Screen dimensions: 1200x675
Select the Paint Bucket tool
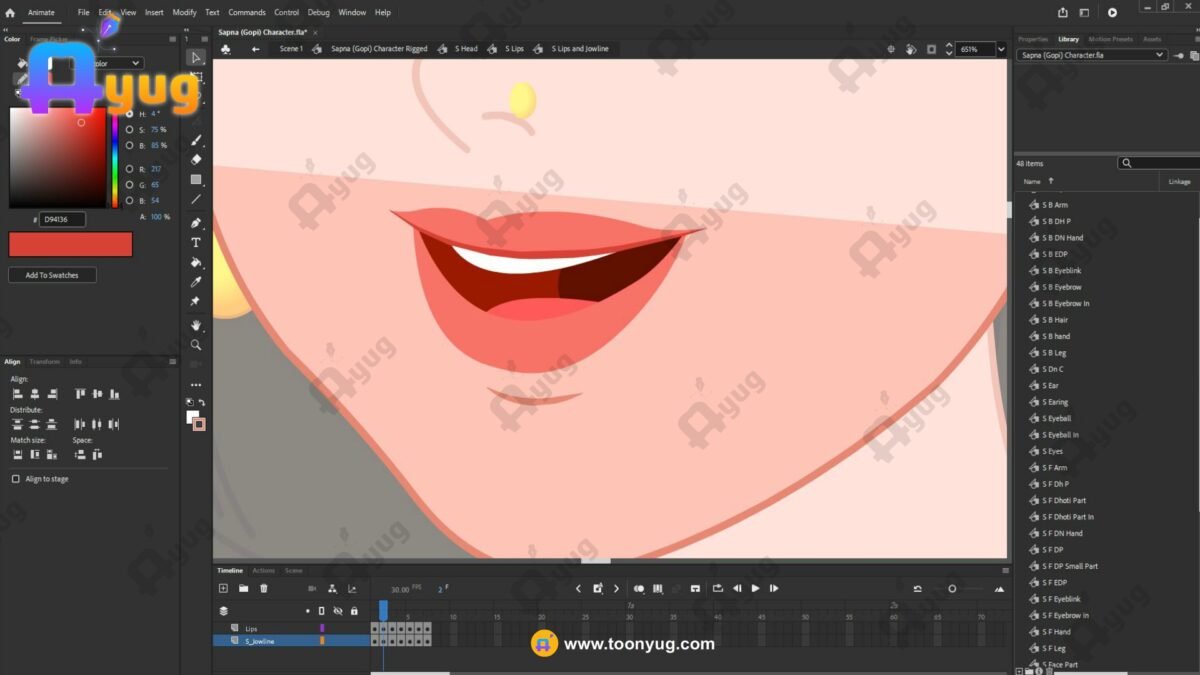196,262
